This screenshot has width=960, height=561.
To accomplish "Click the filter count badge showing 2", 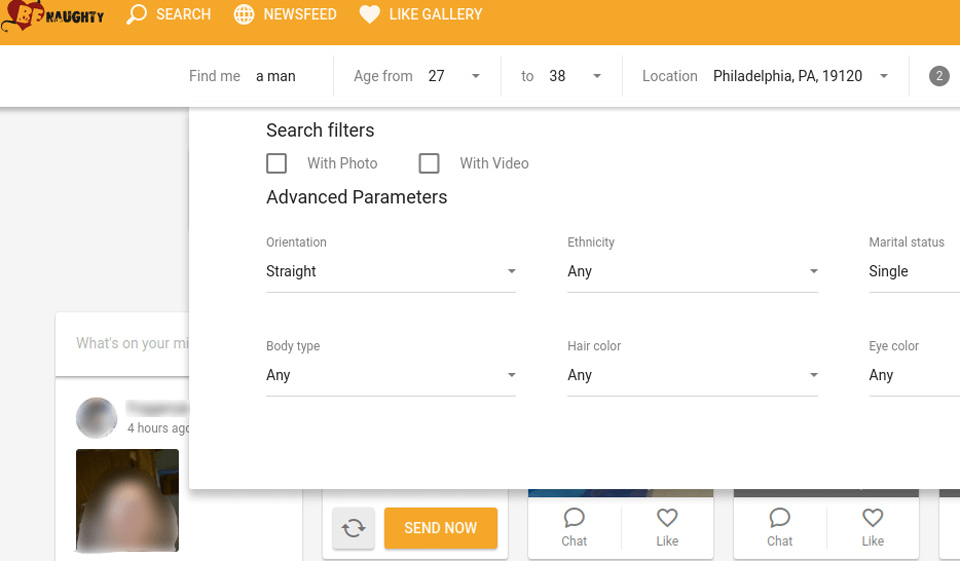I will point(938,76).
